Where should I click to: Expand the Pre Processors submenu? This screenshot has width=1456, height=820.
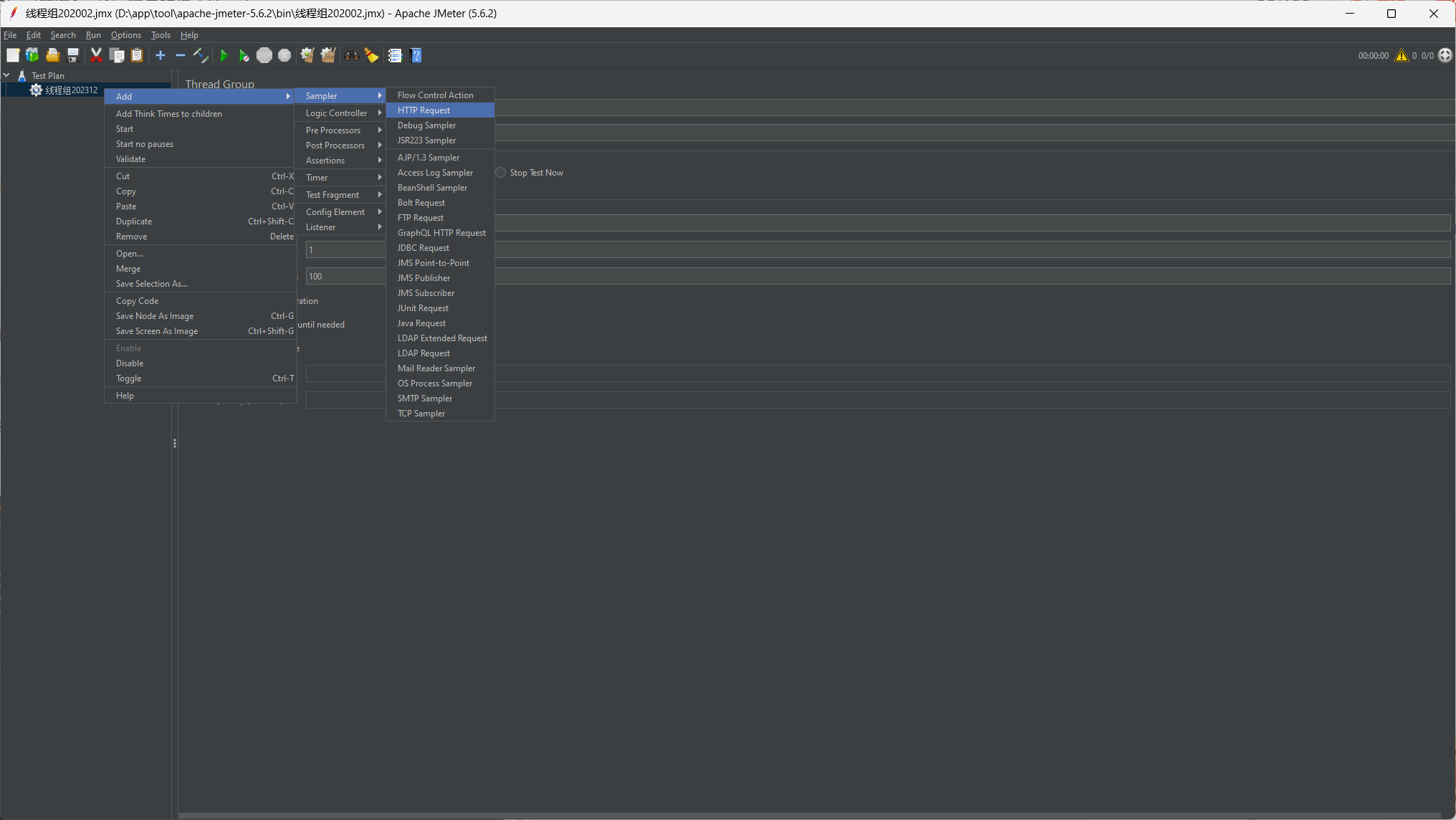[x=340, y=130]
